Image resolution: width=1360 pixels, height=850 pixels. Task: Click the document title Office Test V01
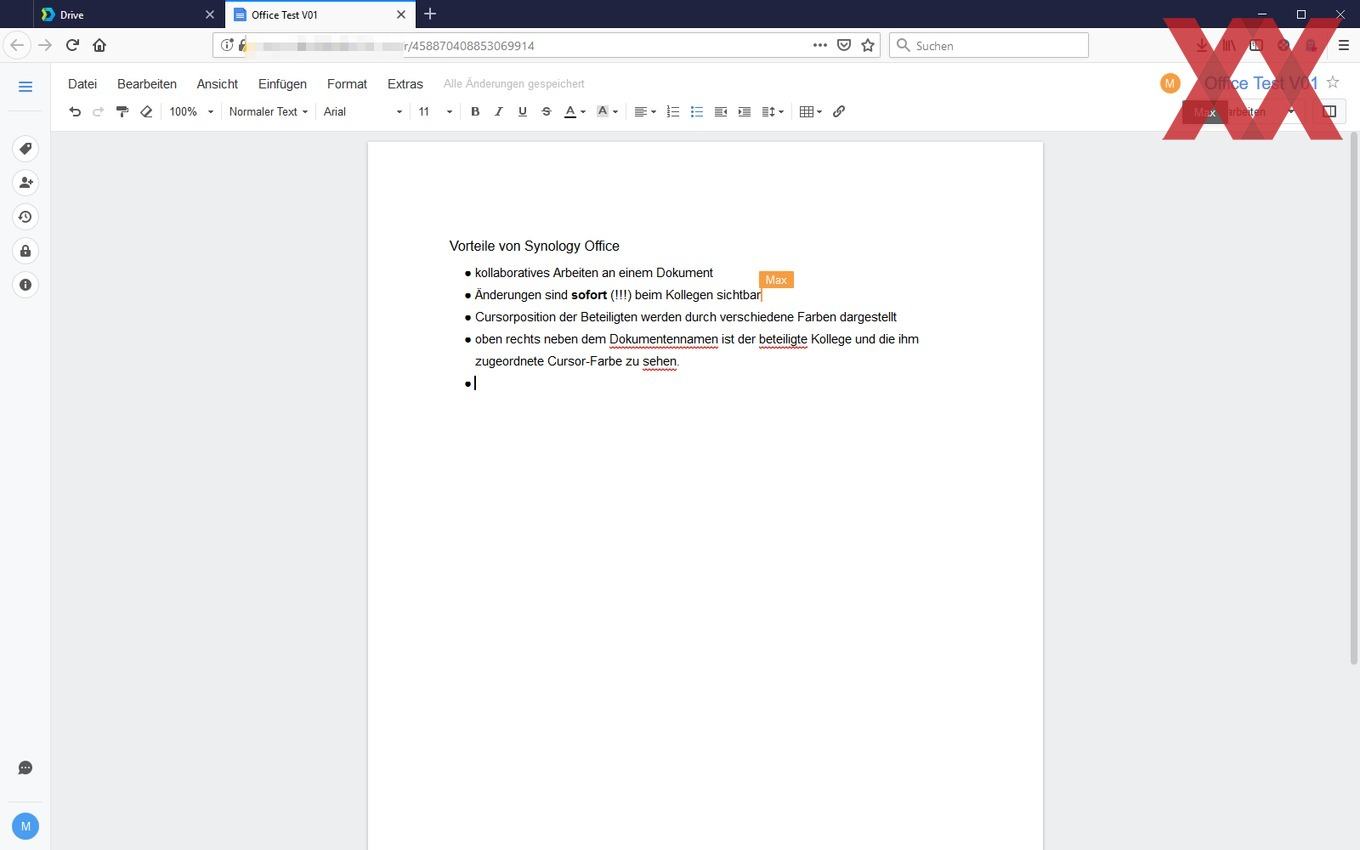(x=1261, y=83)
